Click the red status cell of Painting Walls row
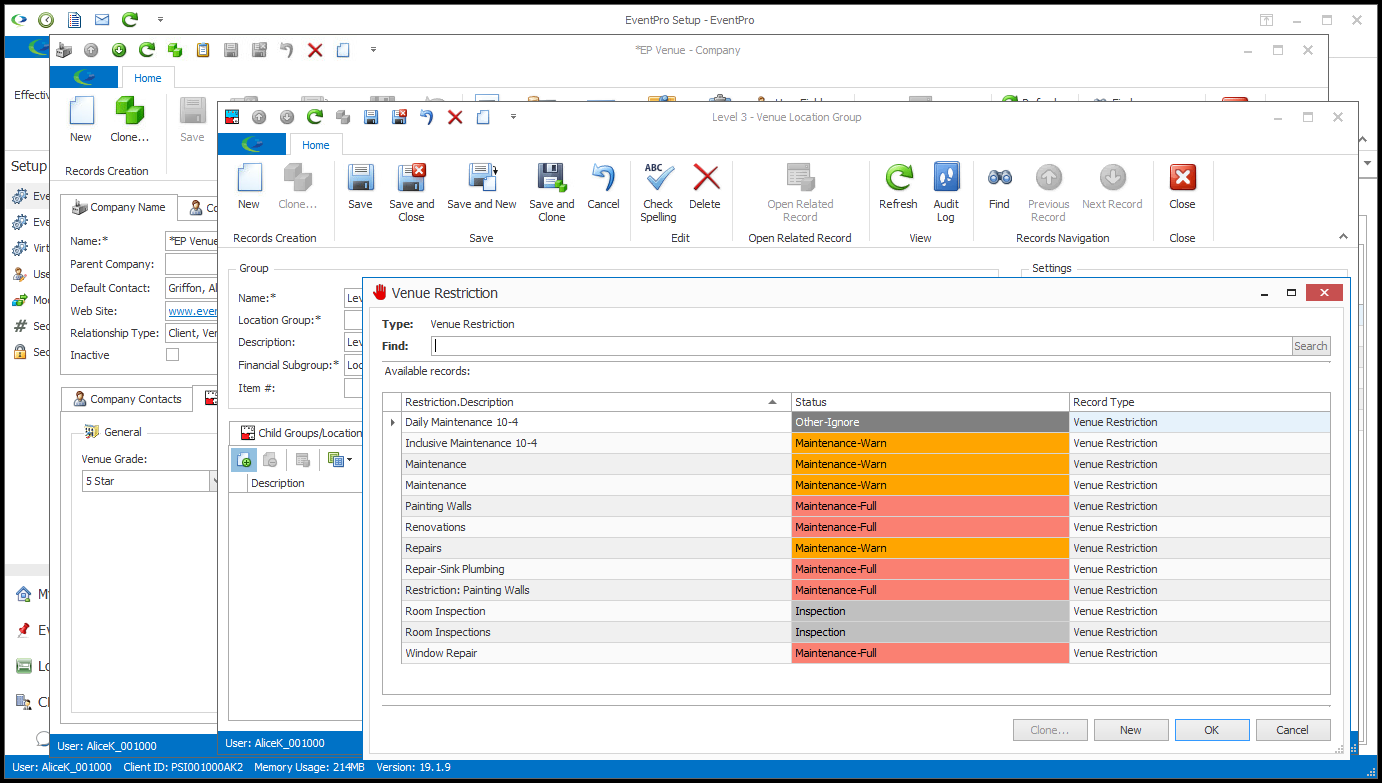Screen dimensions: 1382x783 pos(930,506)
